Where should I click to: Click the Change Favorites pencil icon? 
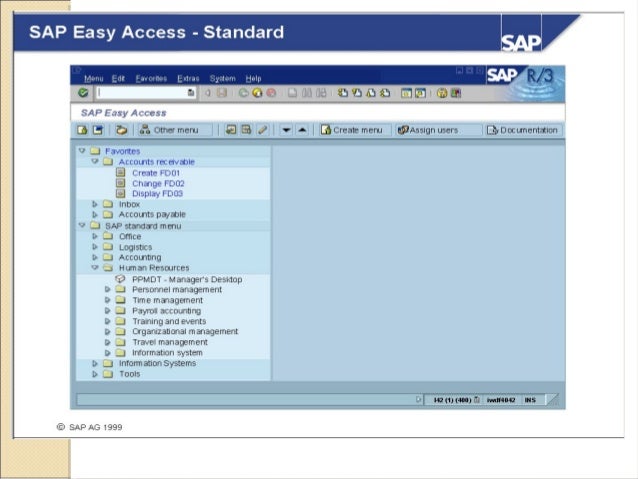pos(262,130)
